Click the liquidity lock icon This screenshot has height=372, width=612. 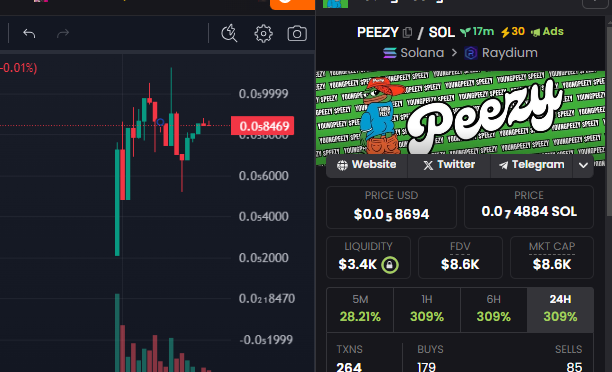pos(390,265)
